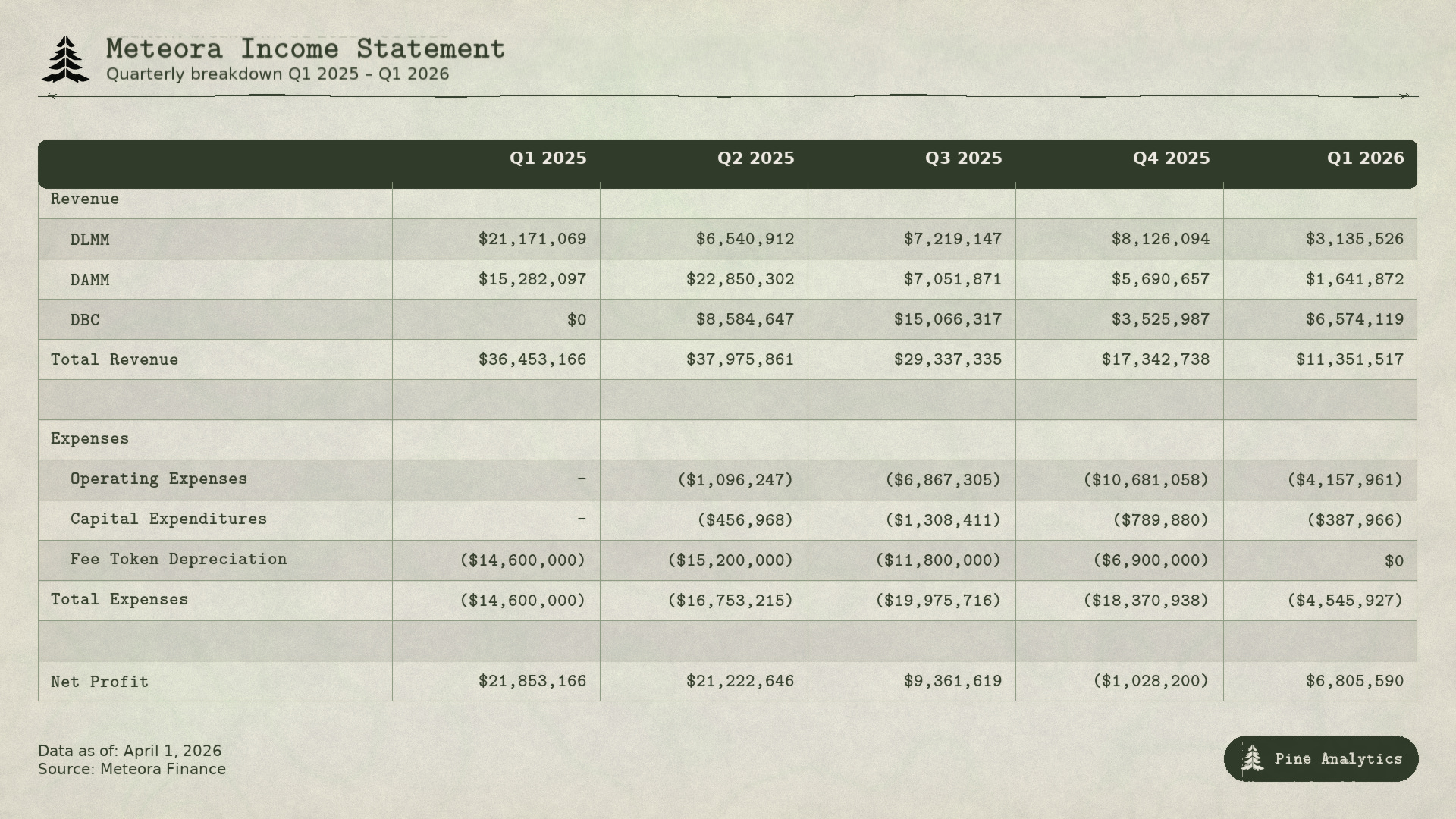Click the Data as of April 1, 2026 text

[x=130, y=751]
